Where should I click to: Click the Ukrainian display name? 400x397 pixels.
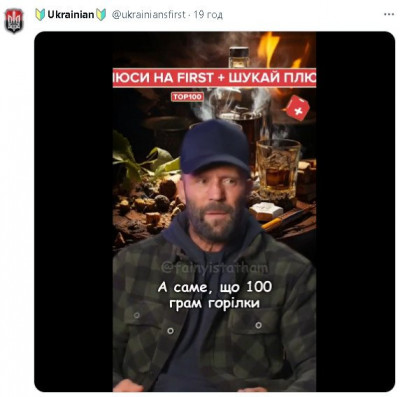tap(71, 15)
